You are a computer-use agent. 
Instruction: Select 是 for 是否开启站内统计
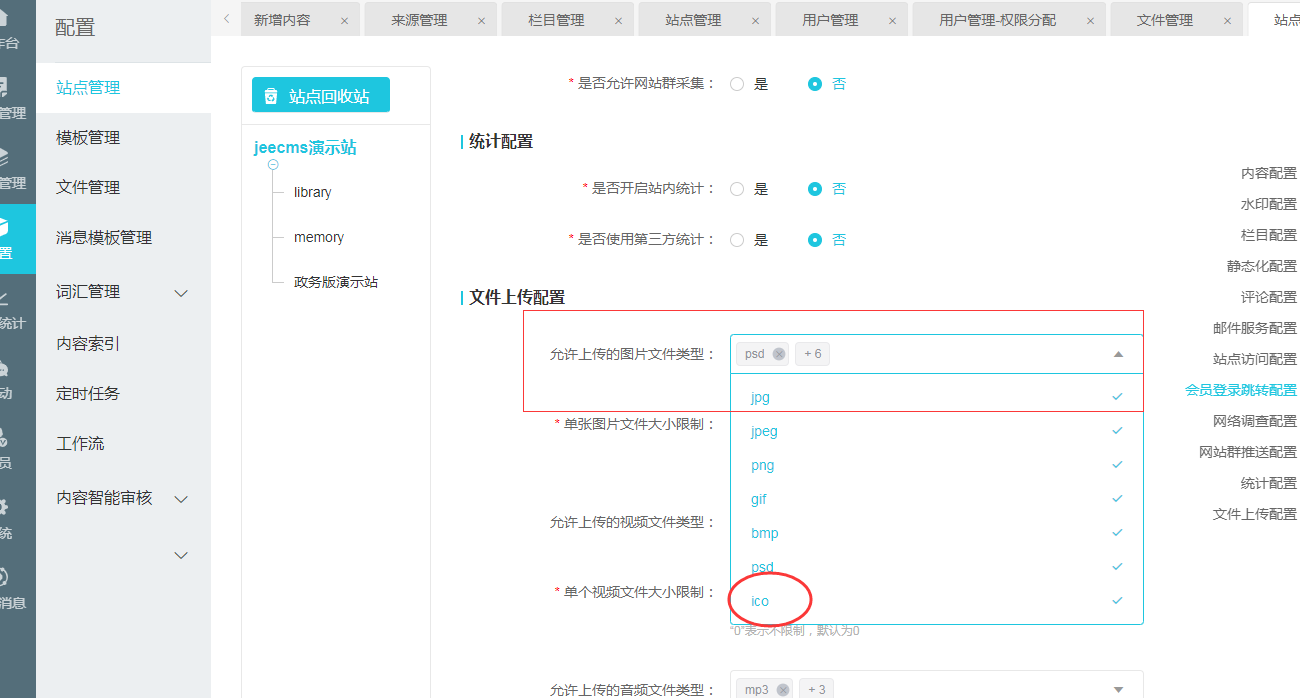(737, 189)
